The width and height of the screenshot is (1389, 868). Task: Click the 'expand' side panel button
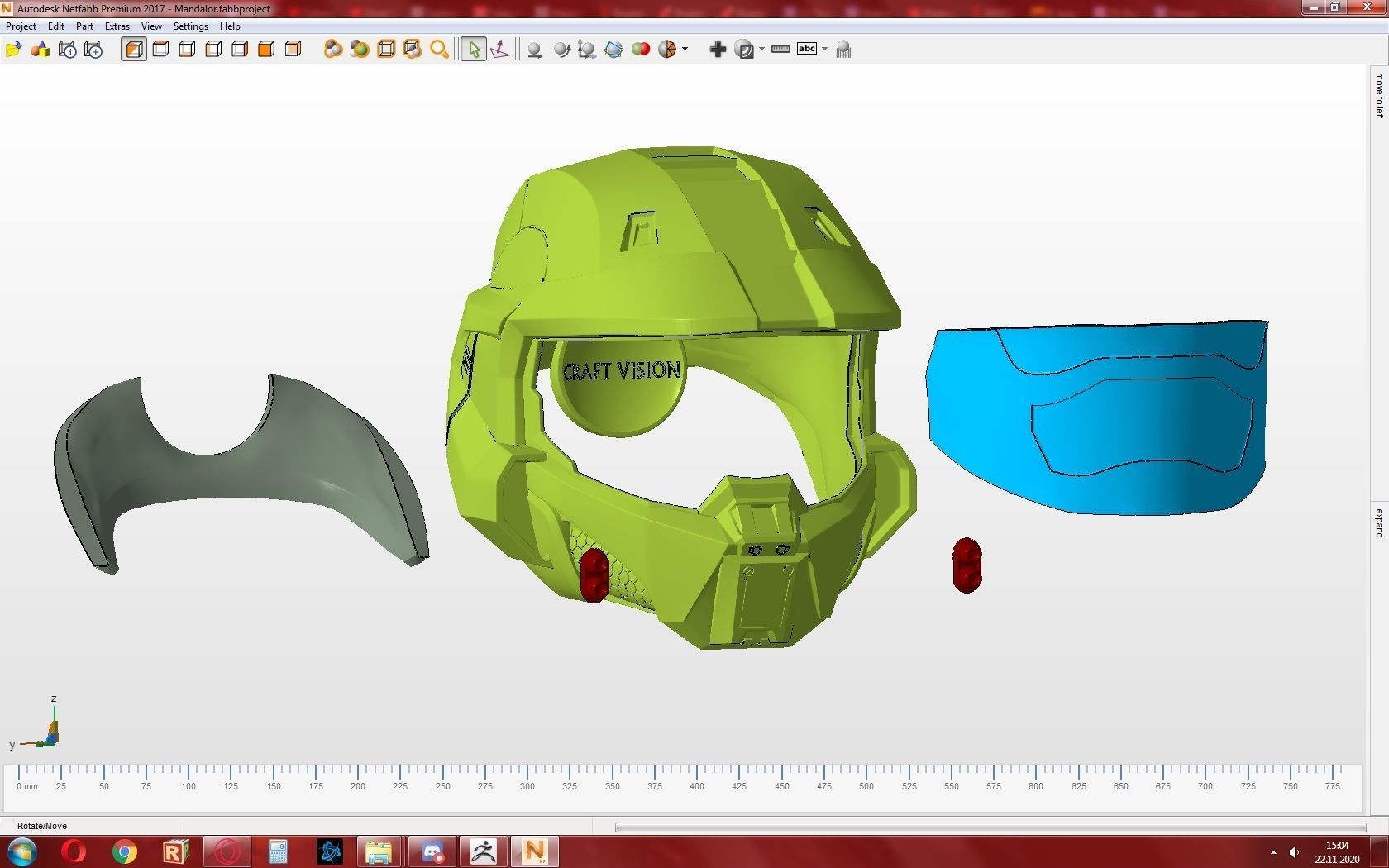(x=1379, y=523)
